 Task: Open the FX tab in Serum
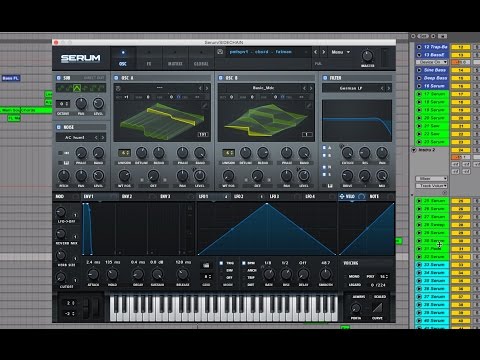(149, 58)
